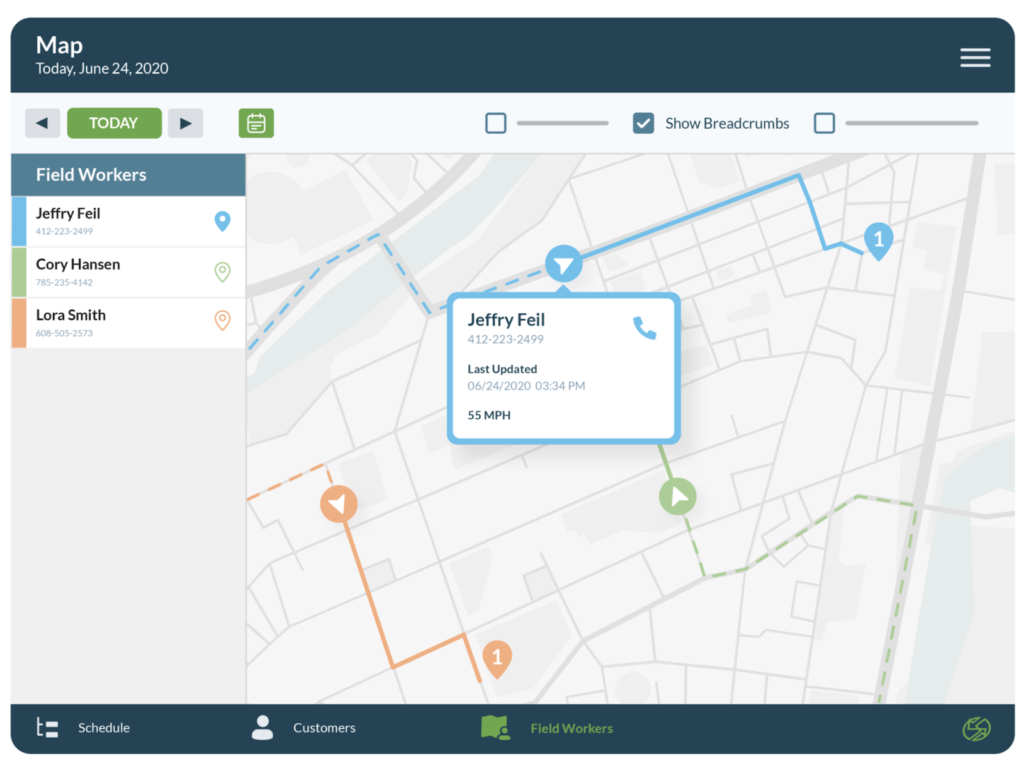Viewport: 1024px width, 764px height.
Task: Click the blue numbered stop marker 1
Action: coord(878,240)
